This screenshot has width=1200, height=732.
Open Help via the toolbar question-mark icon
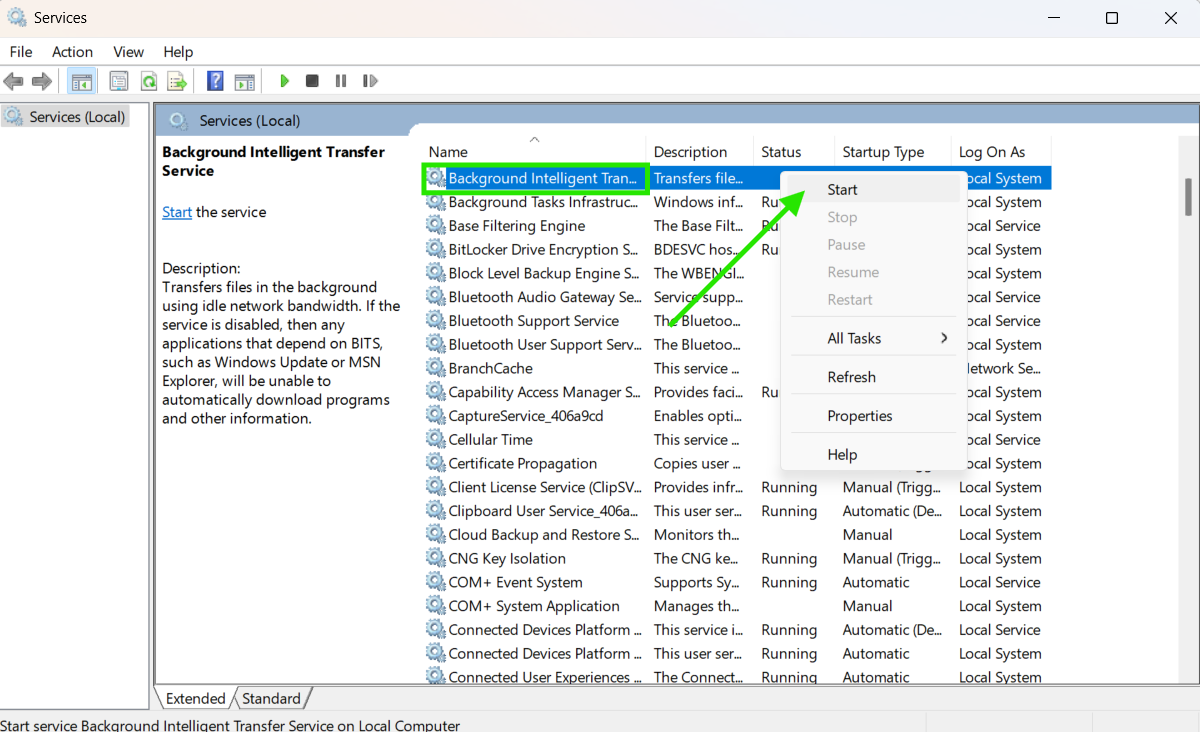coord(215,81)
